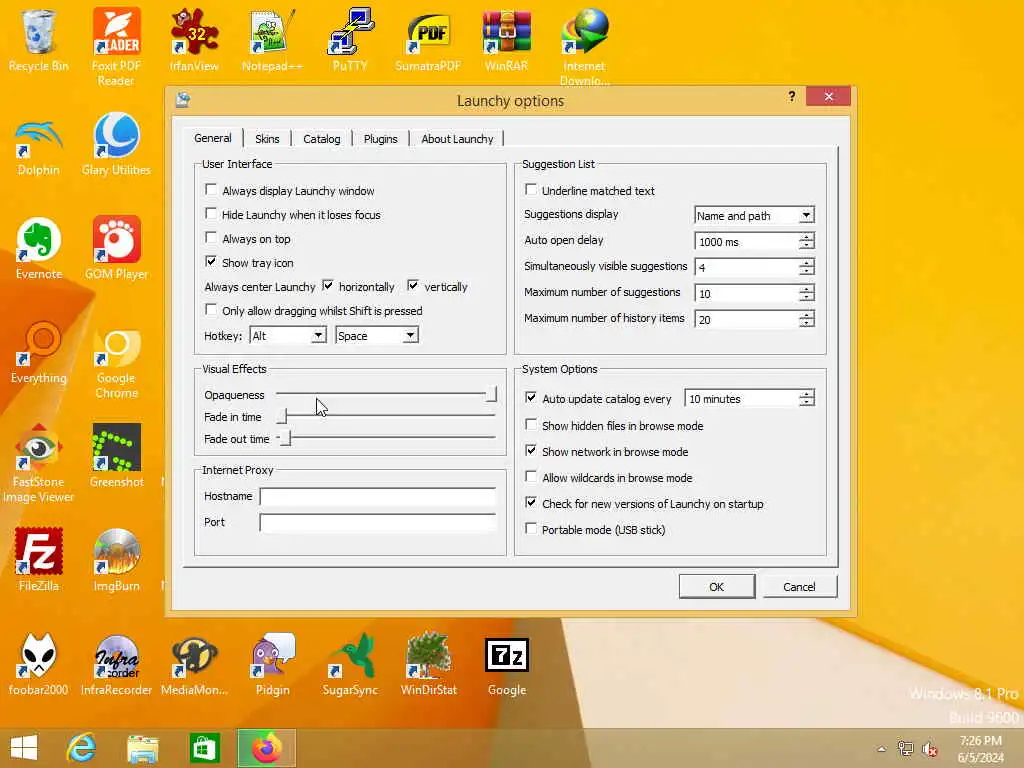Disable Auto update catalog every checkbox

[530, 398]
